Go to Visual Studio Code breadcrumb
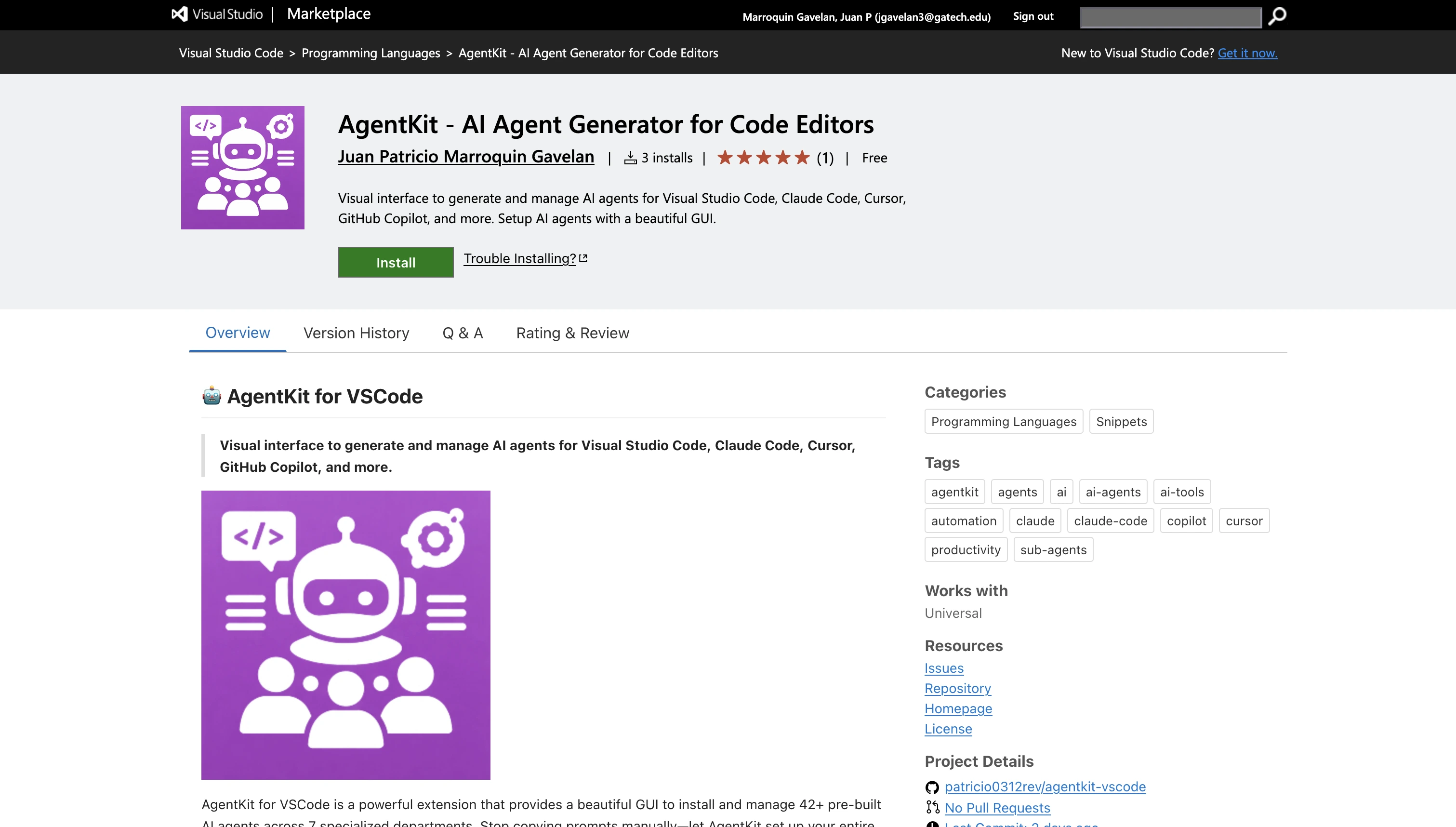Screen dimensions: 1456x827 pos(231,53)
